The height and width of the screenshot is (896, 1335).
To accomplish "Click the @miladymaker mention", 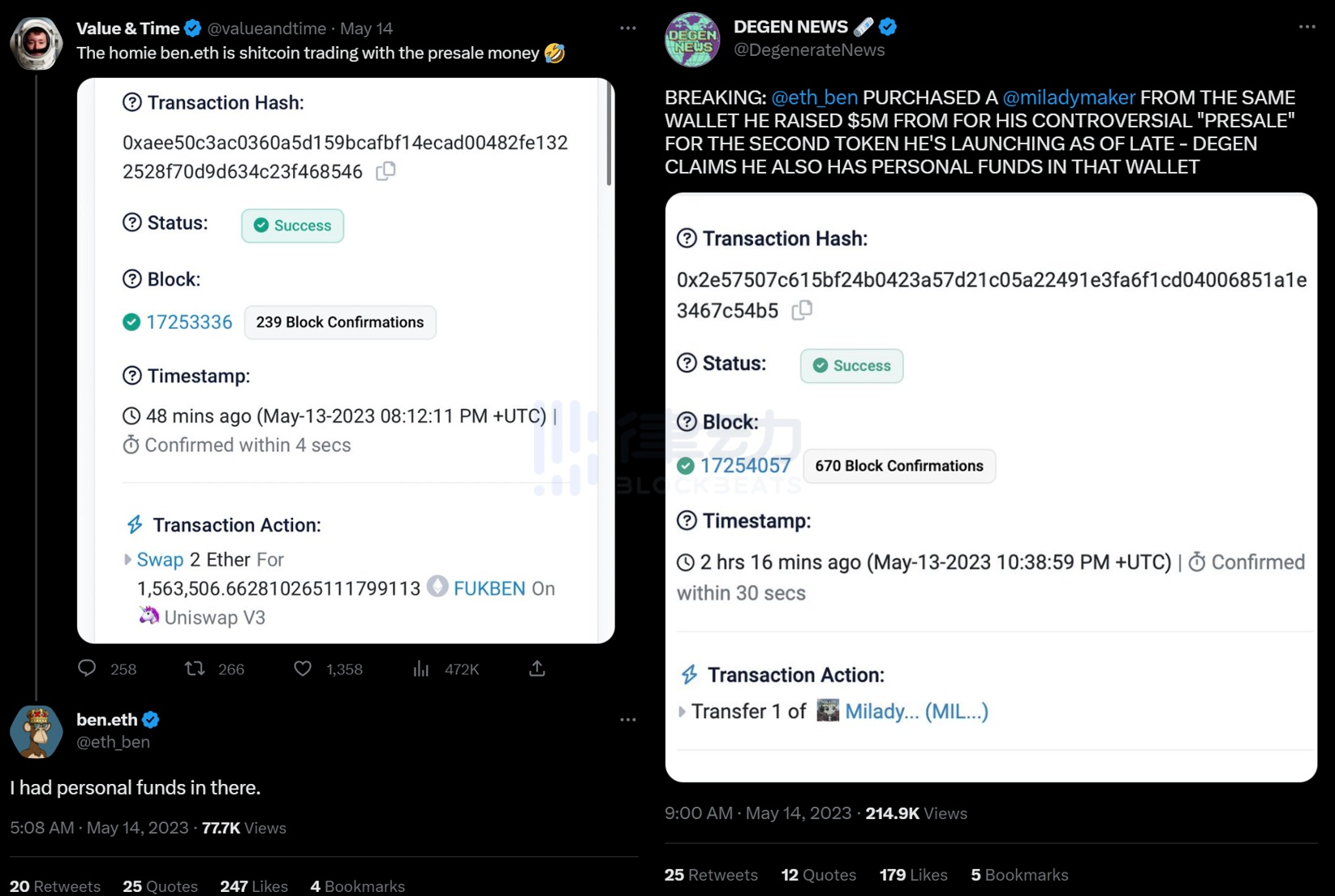I will coord(1068,97).
